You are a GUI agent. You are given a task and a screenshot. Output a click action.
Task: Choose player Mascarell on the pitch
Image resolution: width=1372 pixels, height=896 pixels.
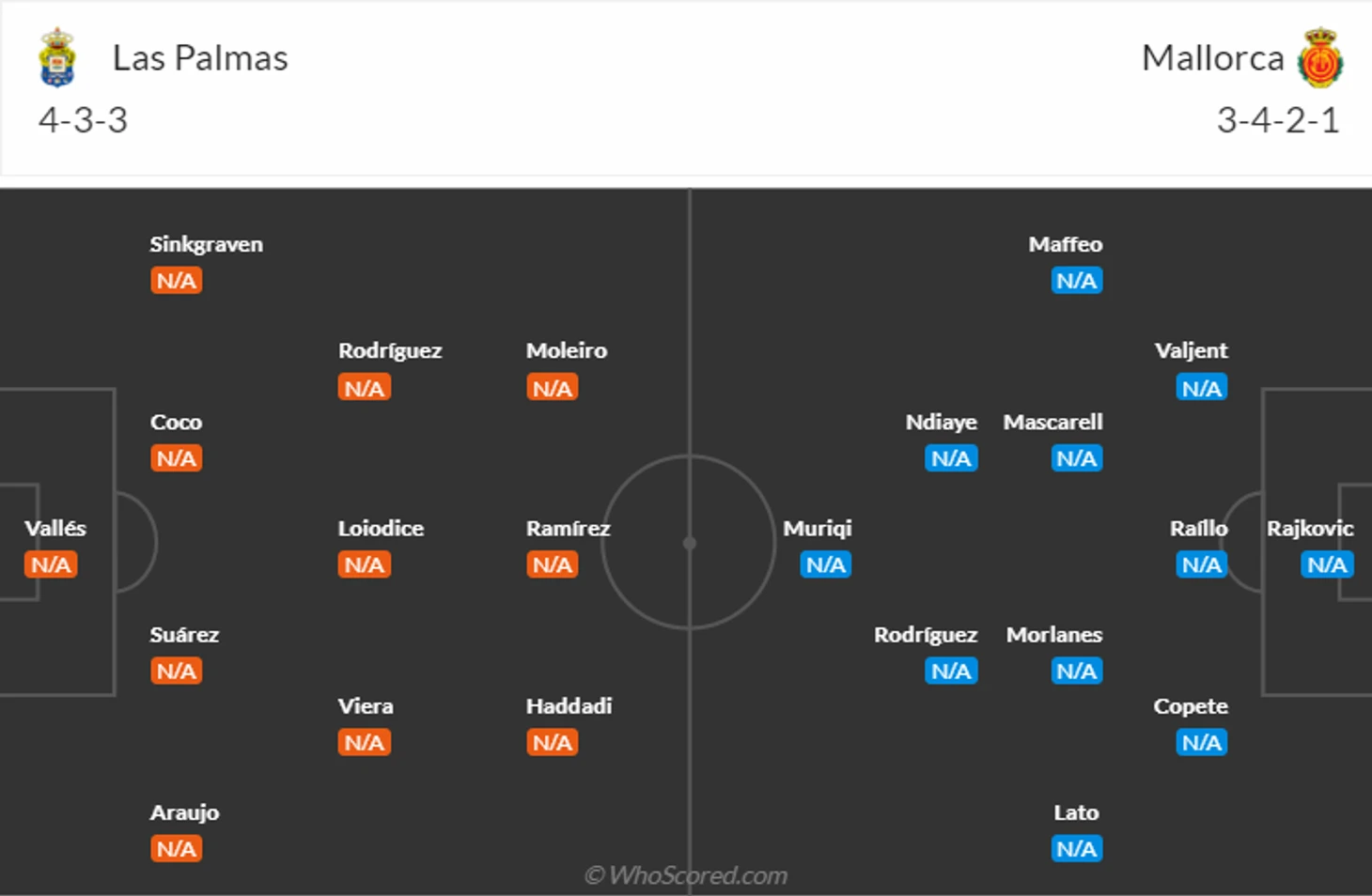click(x=1052, y=423)
